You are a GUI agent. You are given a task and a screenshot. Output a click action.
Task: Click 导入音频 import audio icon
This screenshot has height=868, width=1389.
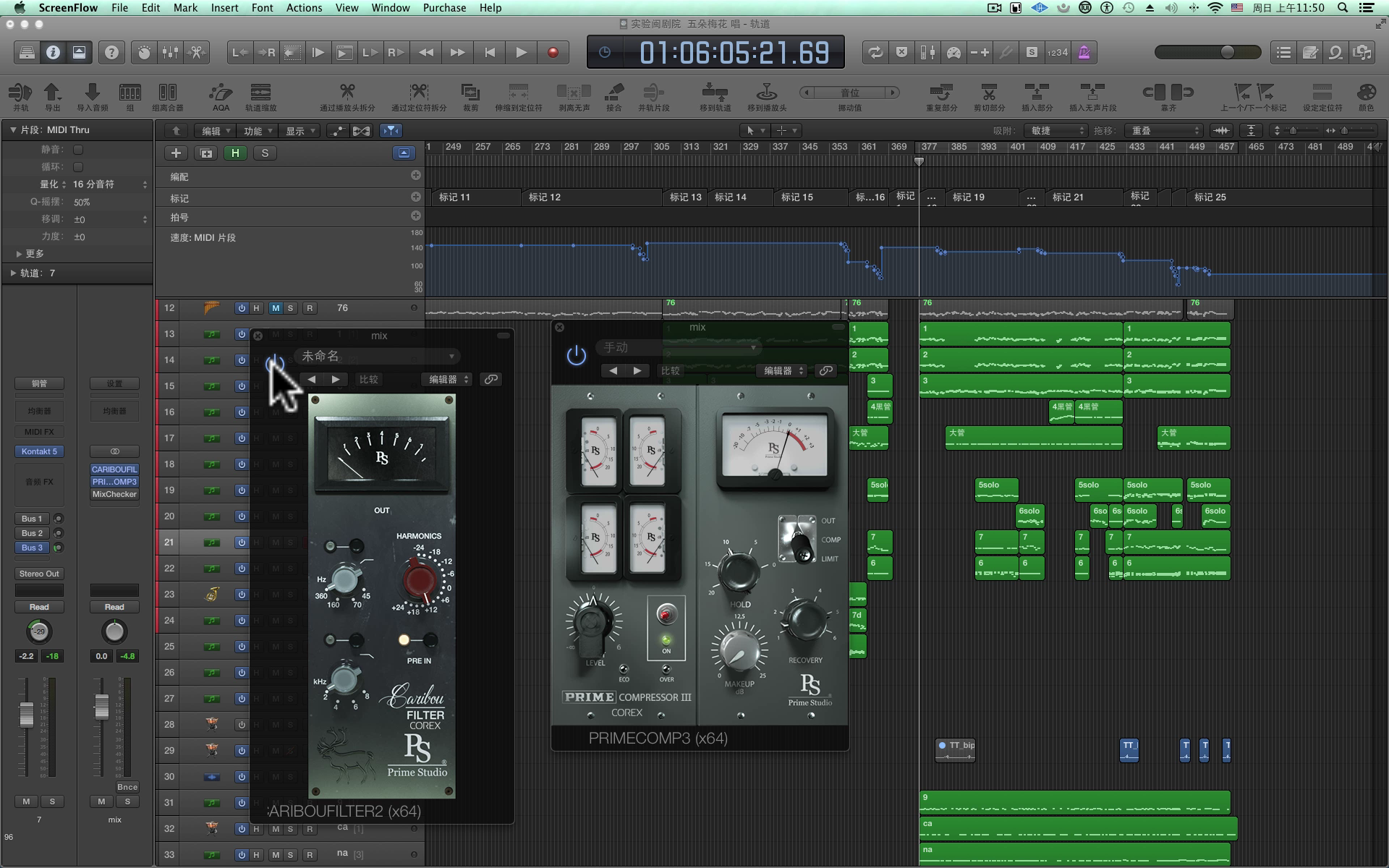point(92,97)
